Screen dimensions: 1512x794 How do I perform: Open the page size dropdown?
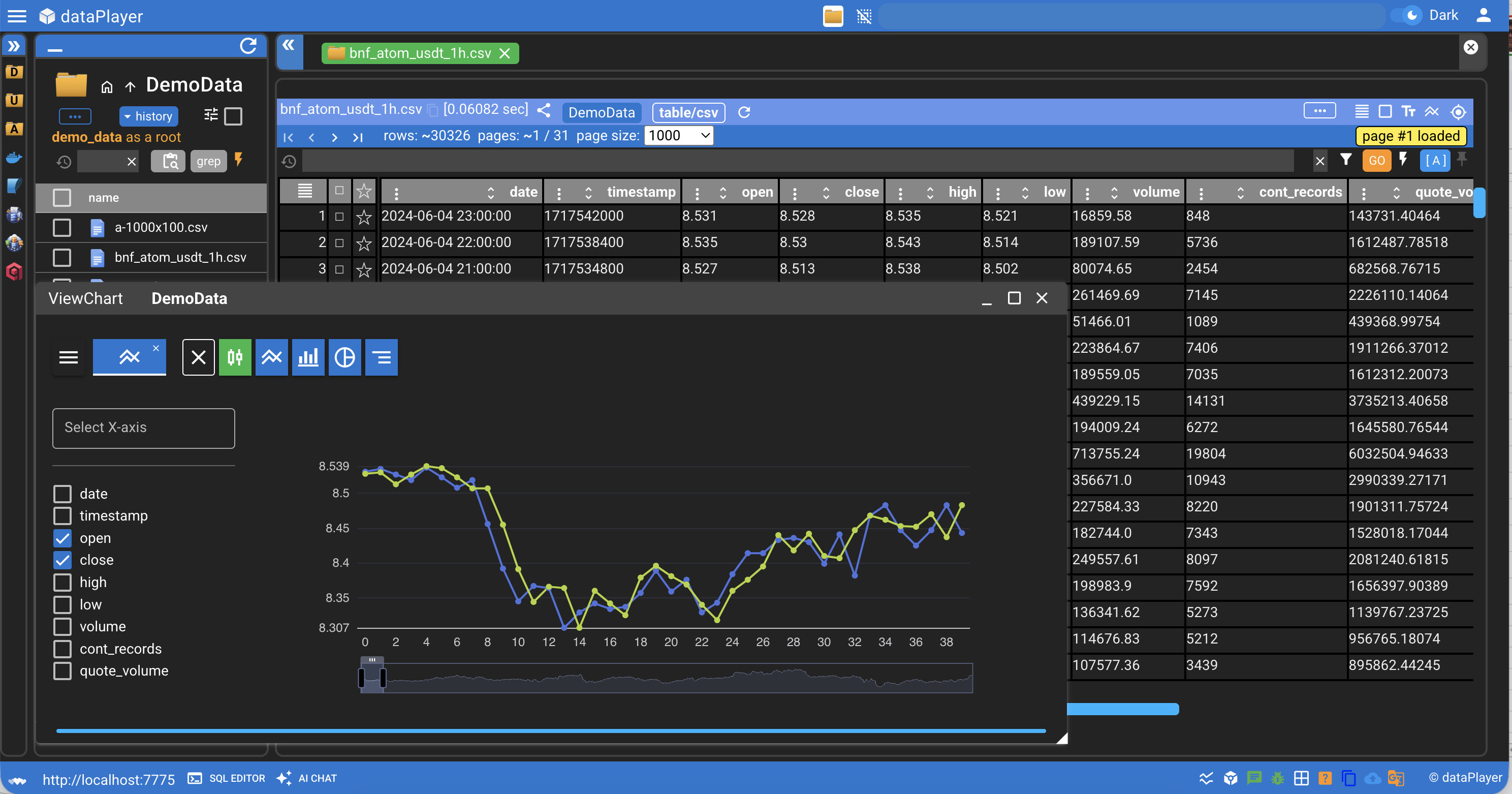coord(679,136)
